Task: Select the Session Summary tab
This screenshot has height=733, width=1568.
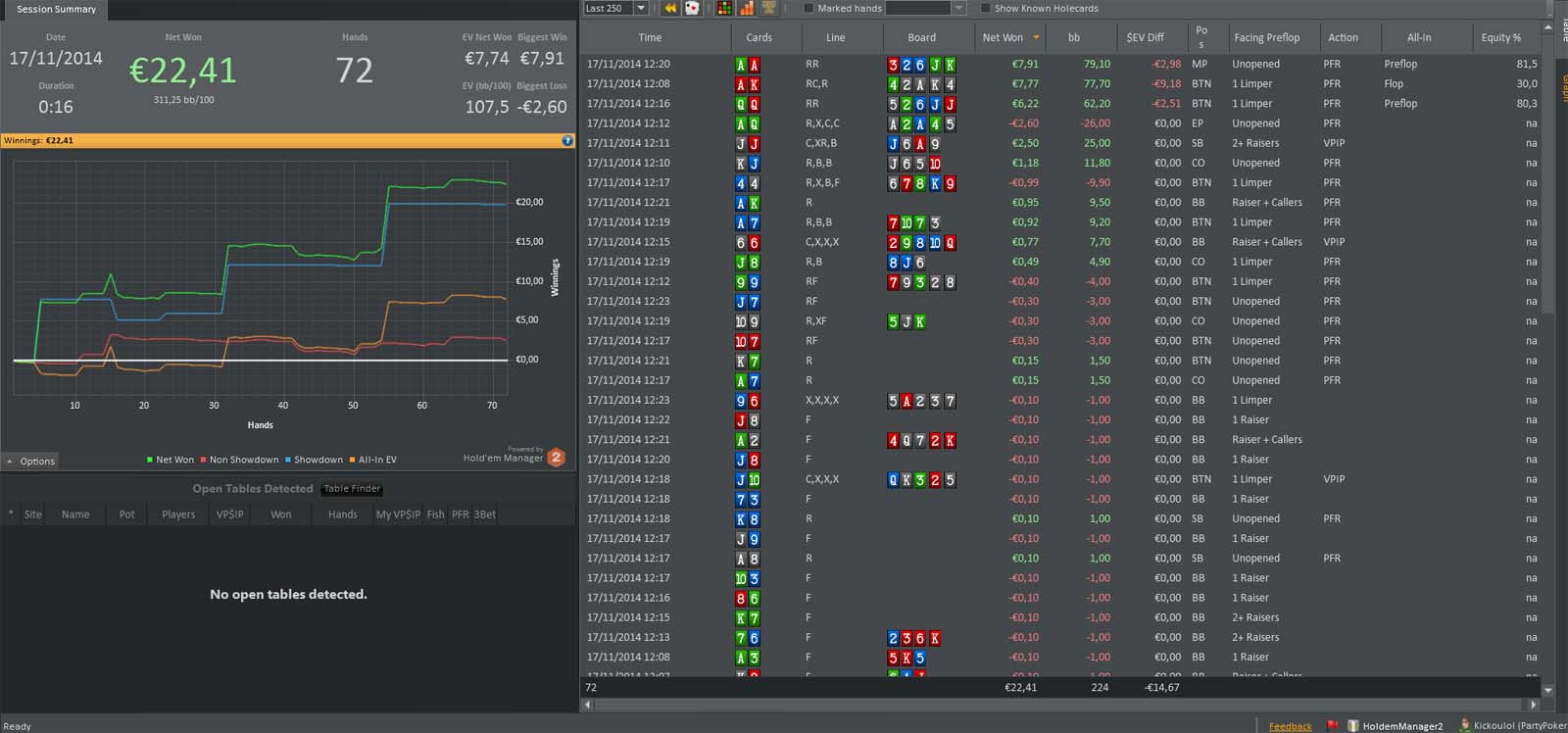Action: pyautogui.click(x=56, y=10)
